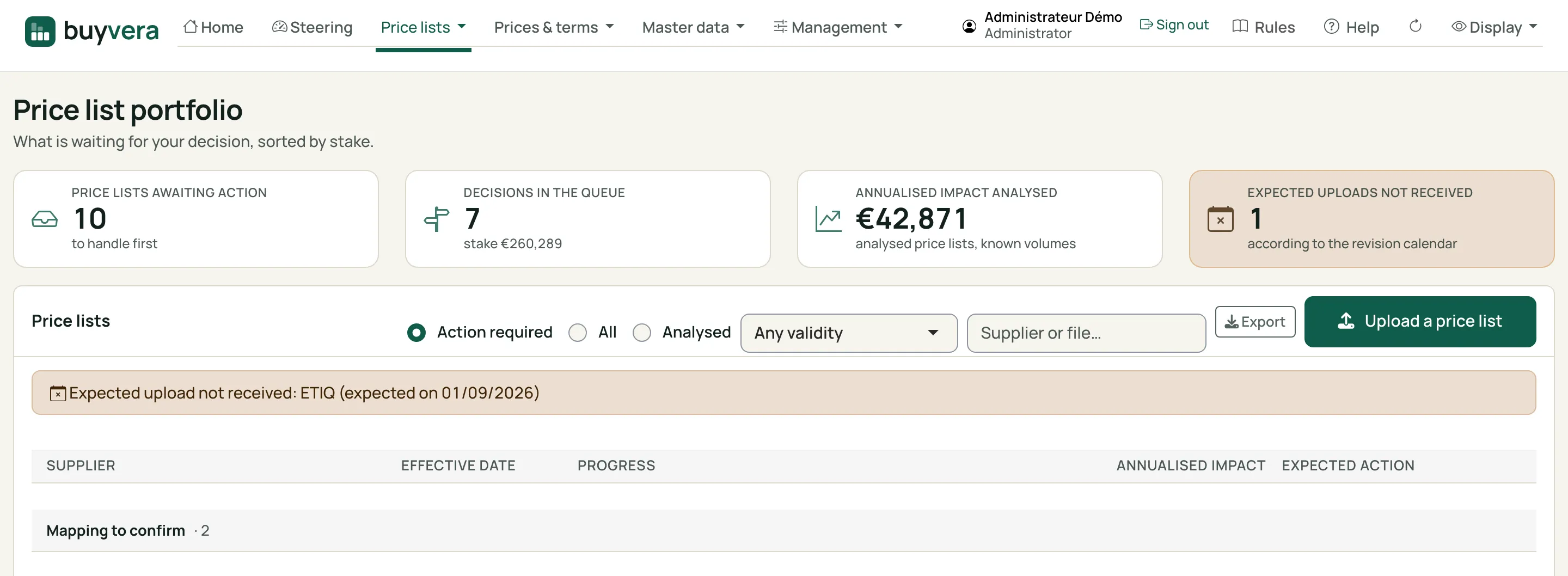Go to the Home menu item
Screen dimensions: 1568x576
(x=213, y=27)
